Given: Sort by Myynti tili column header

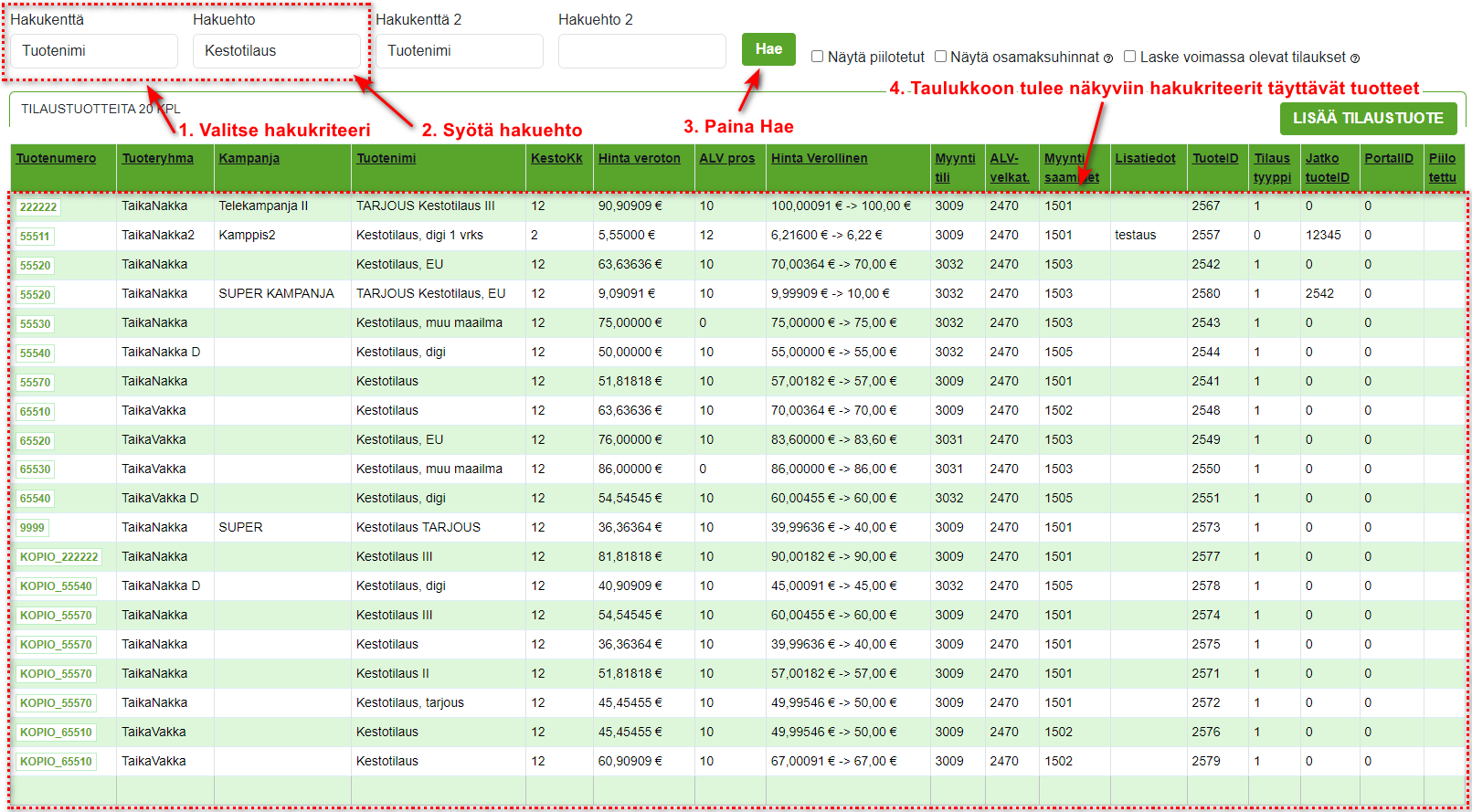Looking at the screenshot, I should (x=955, y=168).
